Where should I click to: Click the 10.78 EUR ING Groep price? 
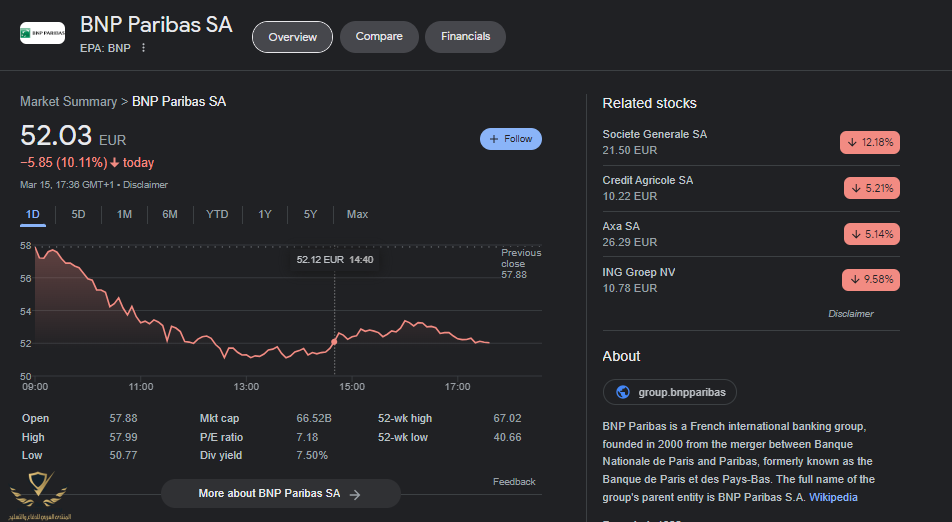630,288
